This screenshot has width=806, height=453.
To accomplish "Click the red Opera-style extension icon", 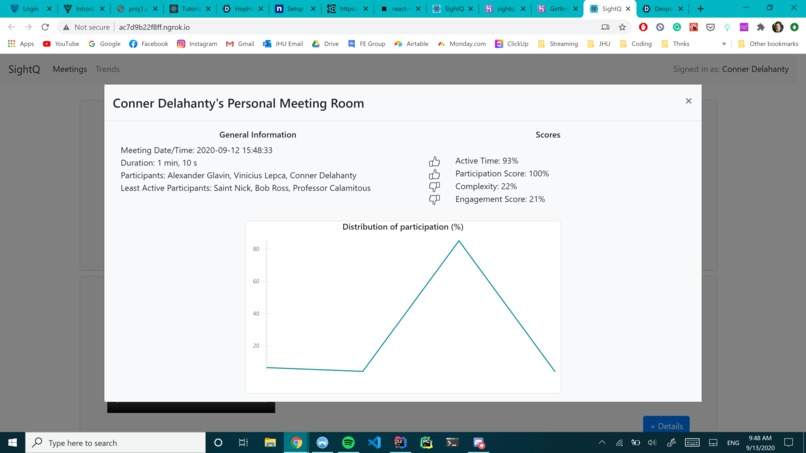I will click(x=643, y=27).
